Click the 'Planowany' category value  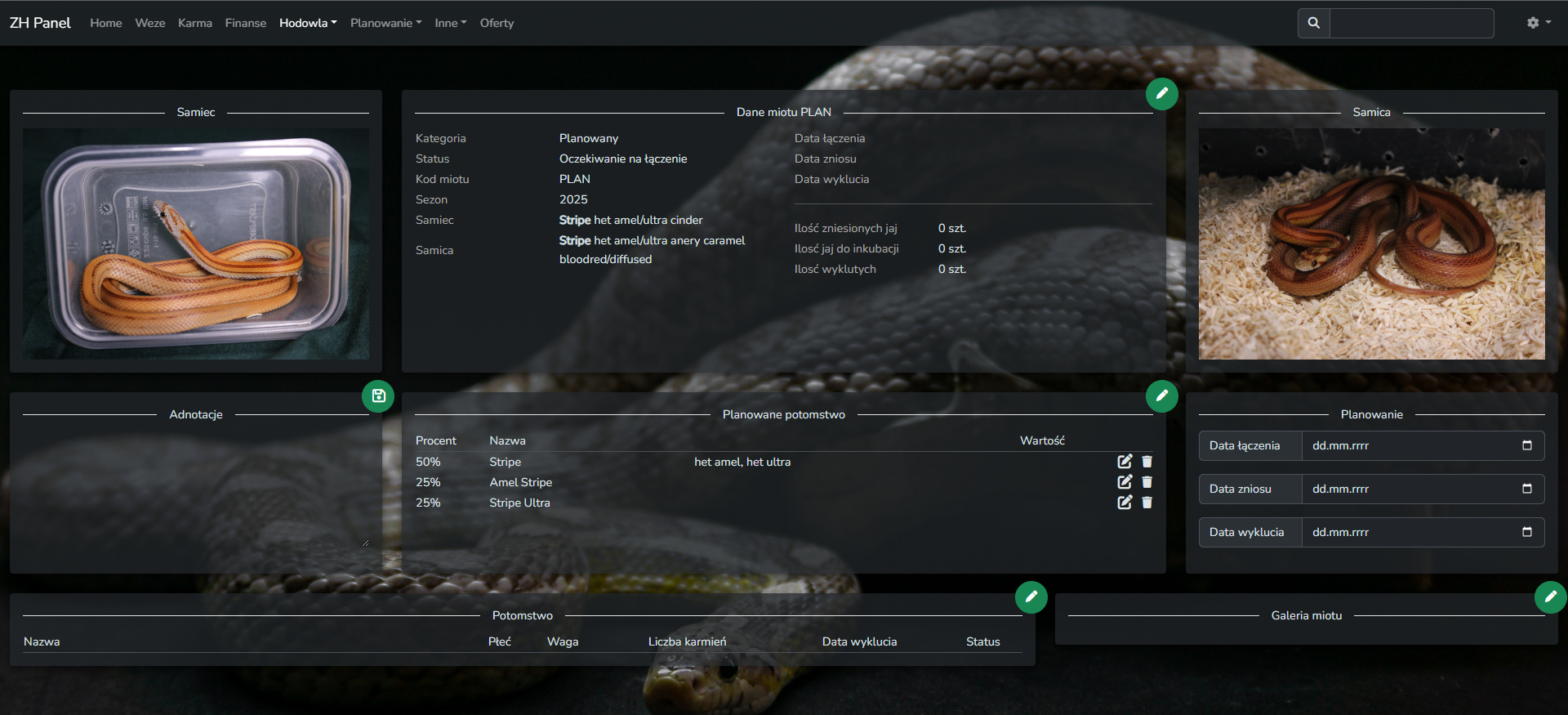[589, 138]
